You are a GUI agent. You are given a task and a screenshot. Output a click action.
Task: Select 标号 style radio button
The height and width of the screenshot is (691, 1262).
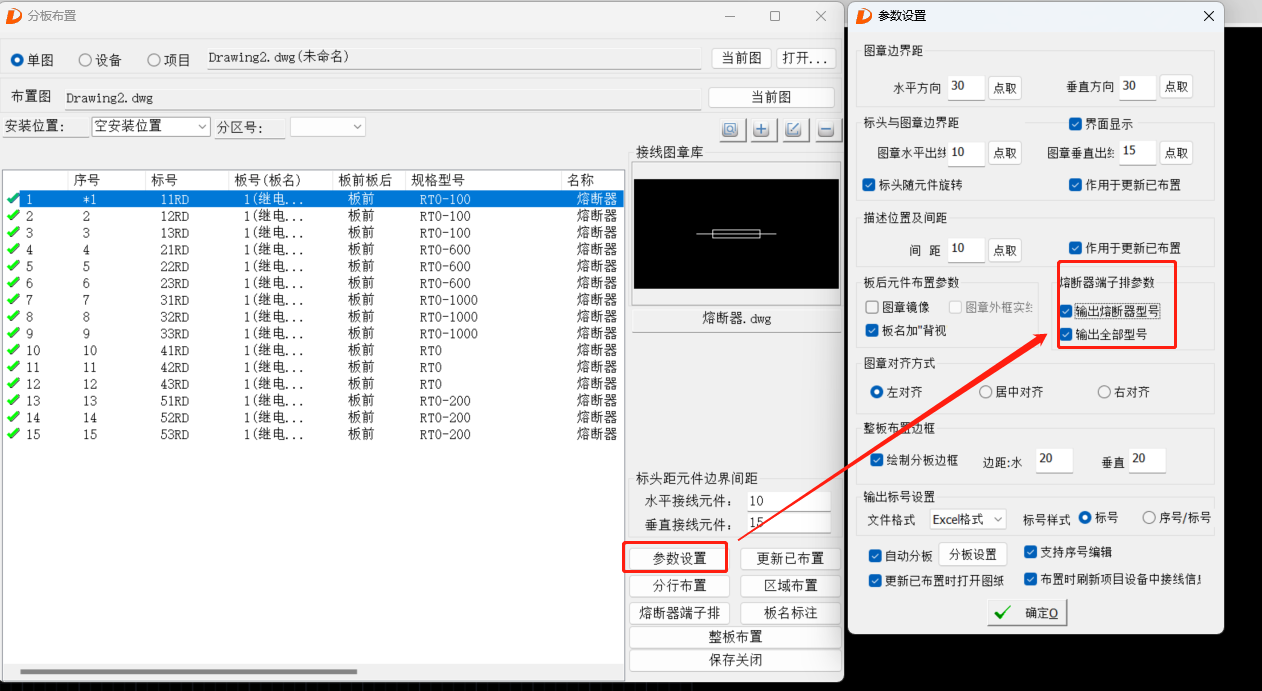pos(1085,518)
